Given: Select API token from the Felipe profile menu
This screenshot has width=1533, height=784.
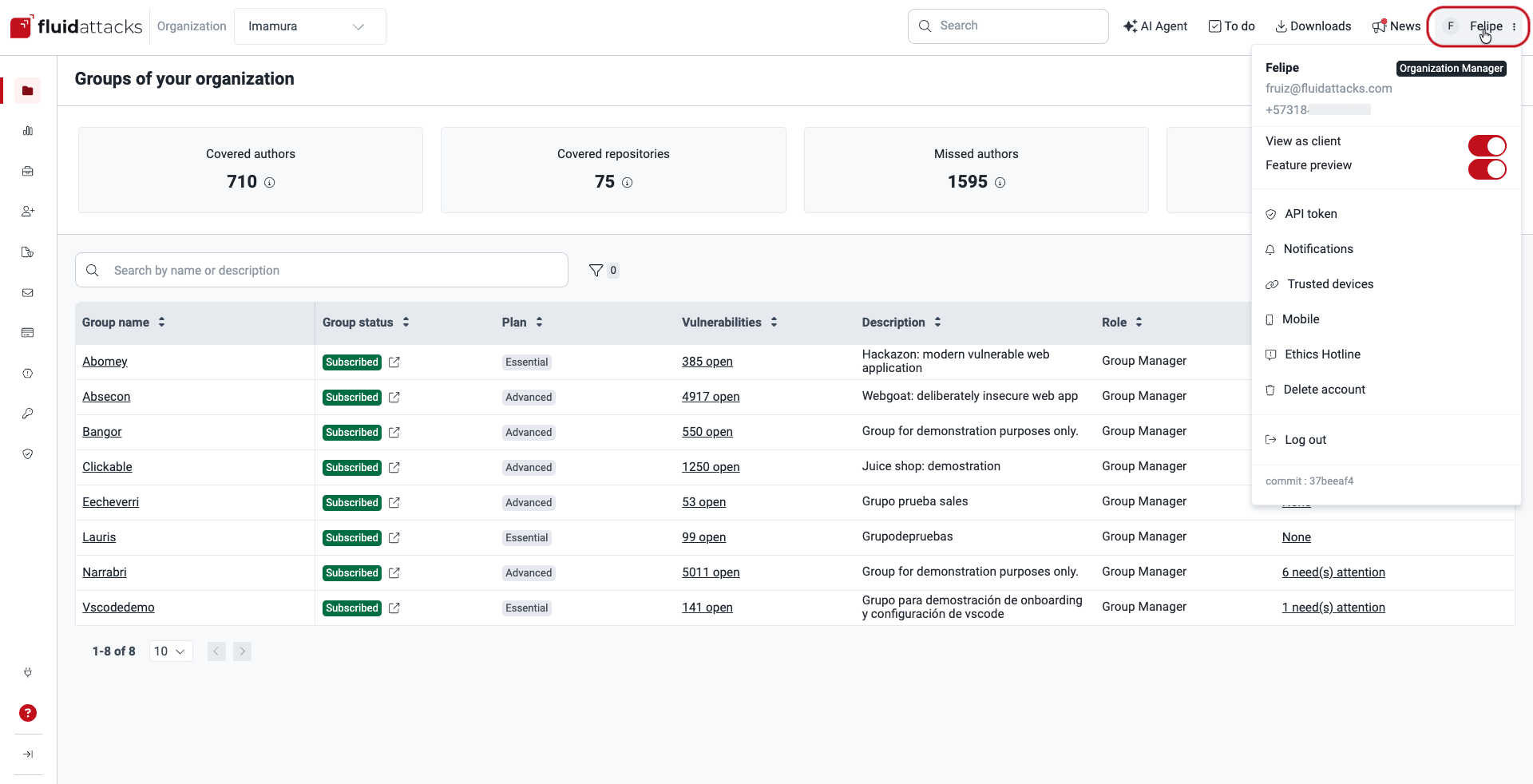Looking at the screenshot, I should point(1311,213).
